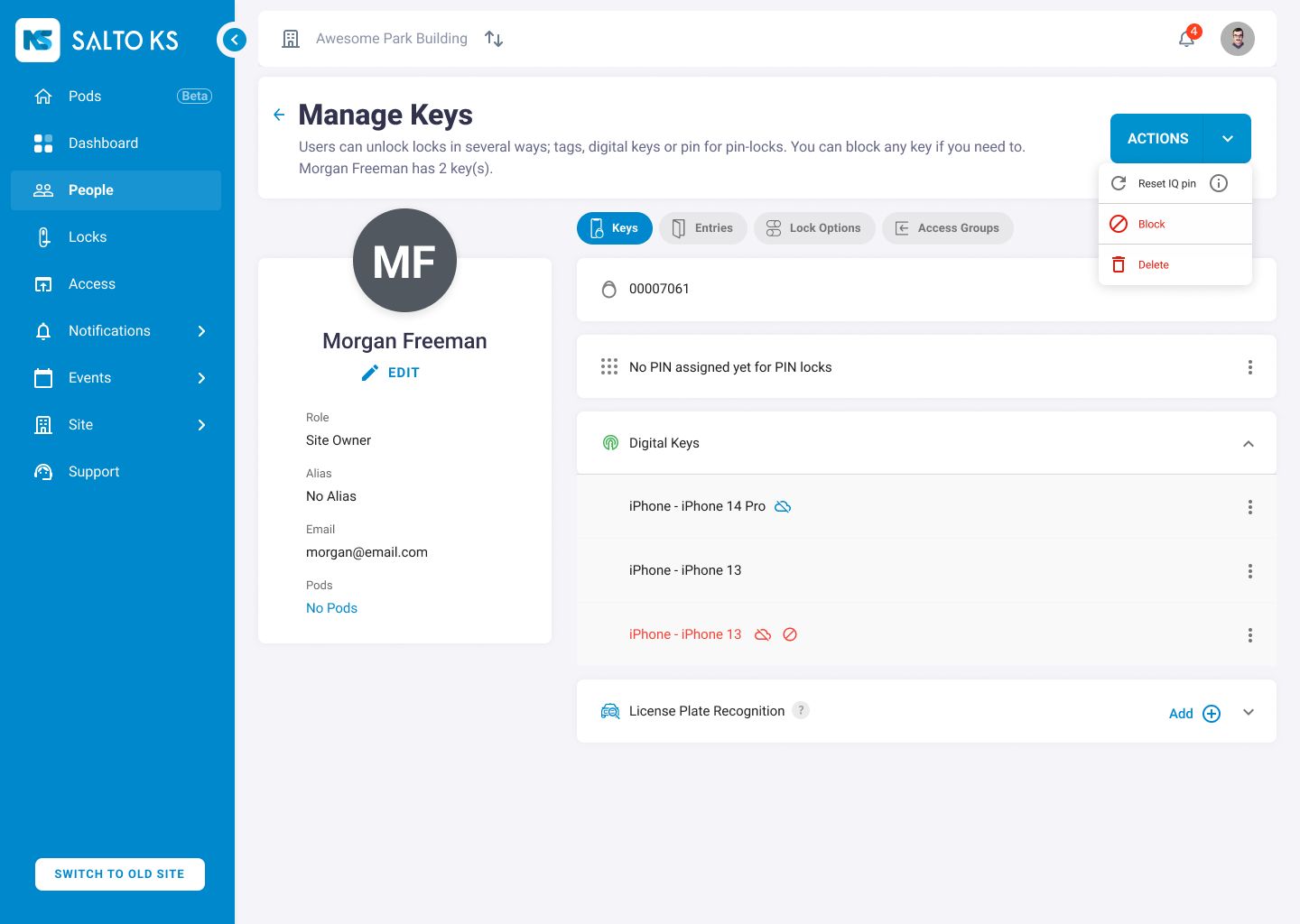Open options for iPhone 14 Pro key
The width and height of the screenshot is (1300, 924).
pos(1249,507)
